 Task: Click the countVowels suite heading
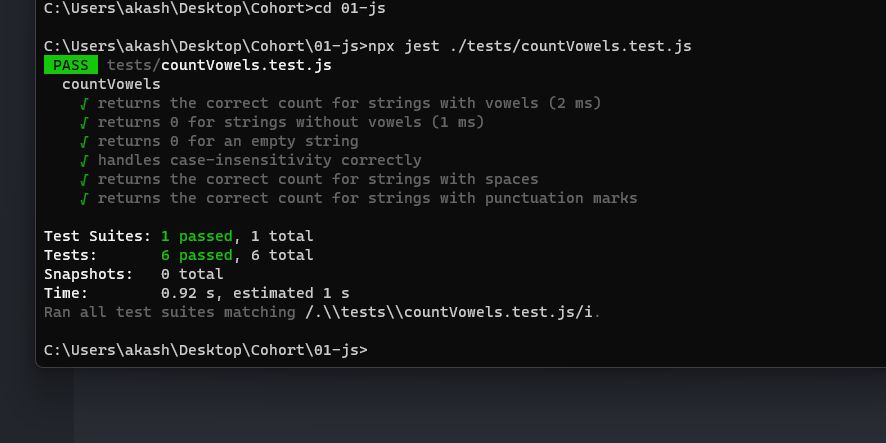111,84
